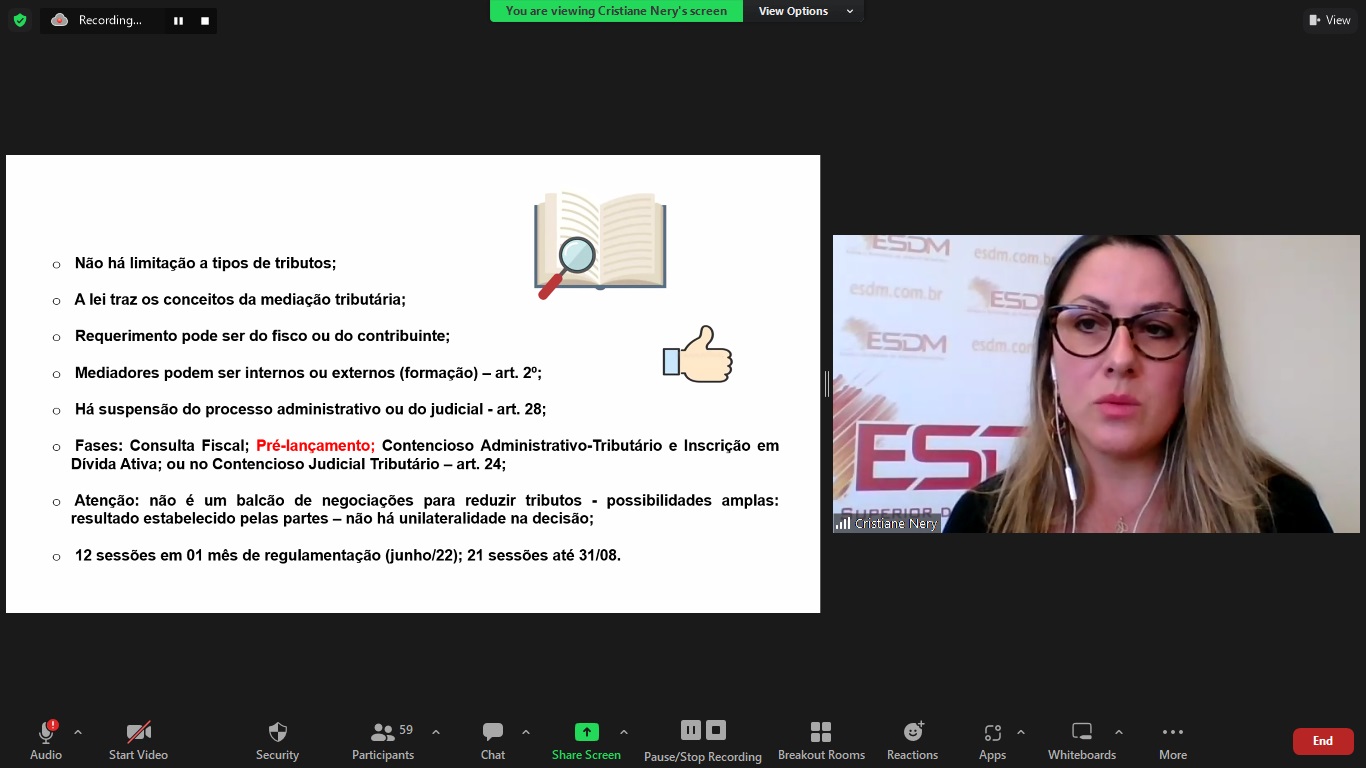1366x768 pixels.
Task: Stop recording in bottom toolbar
Action: pyautogui.click(x=716, y=730)
